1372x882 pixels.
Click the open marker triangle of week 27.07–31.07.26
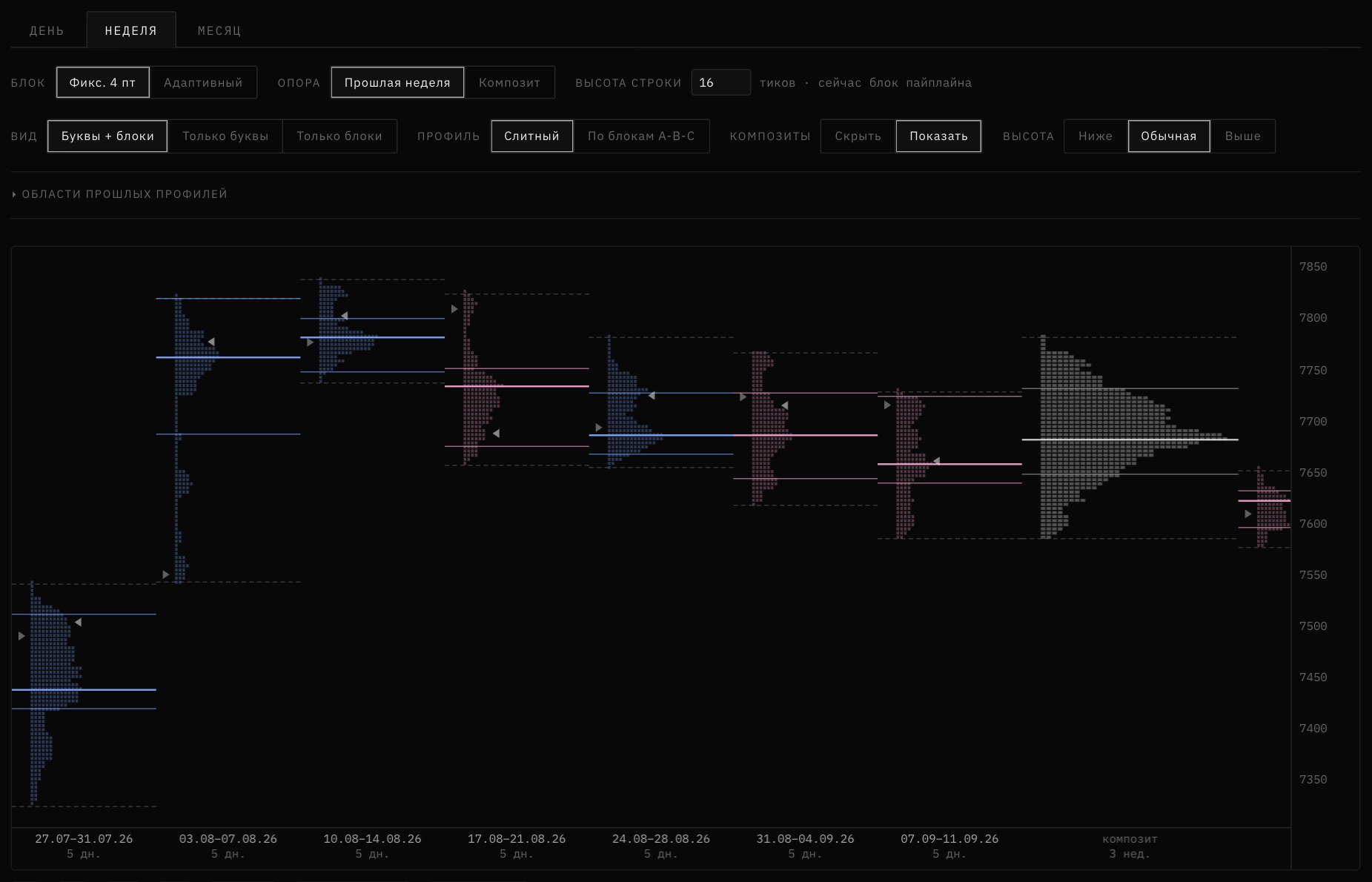pyautogui.click(x=21, y=636)
